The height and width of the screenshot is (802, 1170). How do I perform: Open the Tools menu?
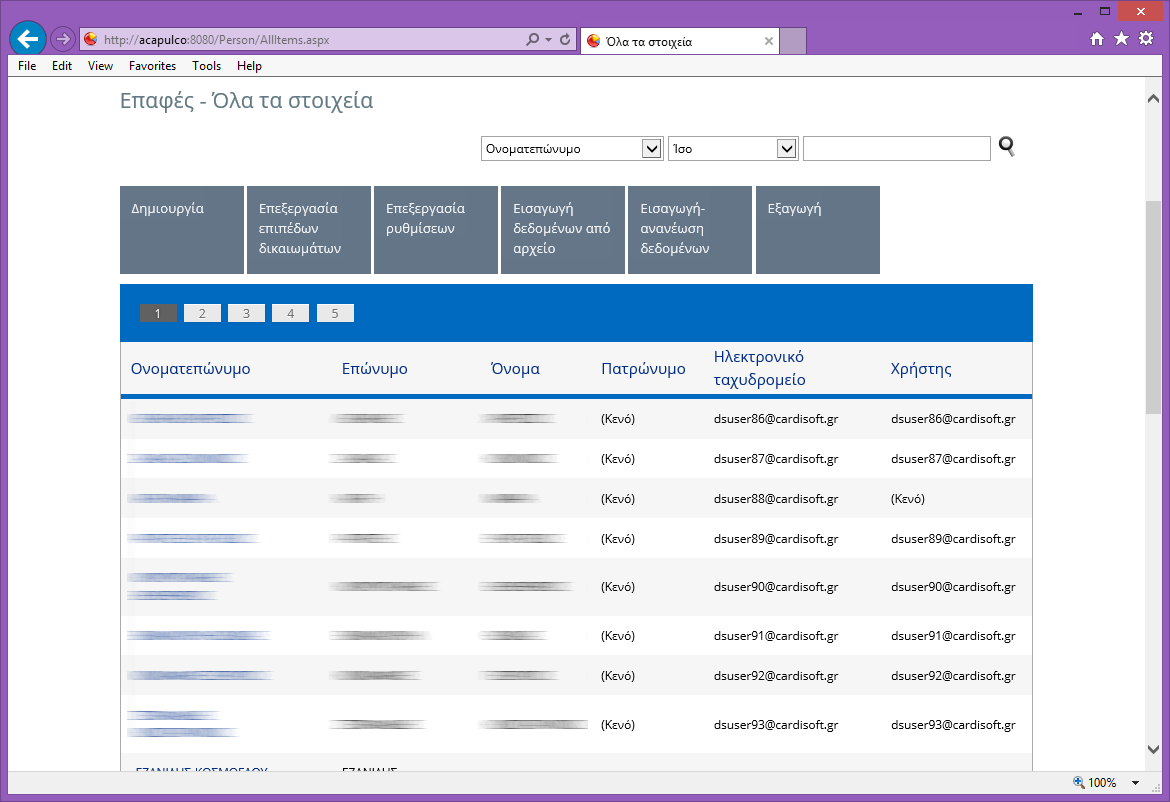point(207,66)
